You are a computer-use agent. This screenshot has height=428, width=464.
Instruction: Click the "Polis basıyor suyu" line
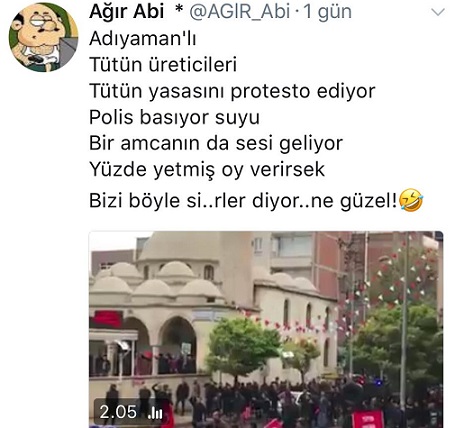point(174,117)
